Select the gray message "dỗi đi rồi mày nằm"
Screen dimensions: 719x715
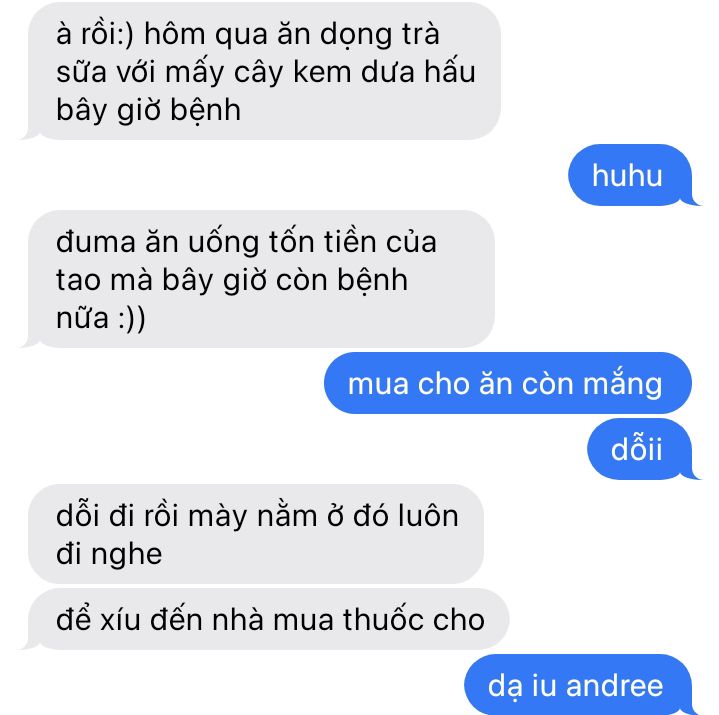coord(256,534)
